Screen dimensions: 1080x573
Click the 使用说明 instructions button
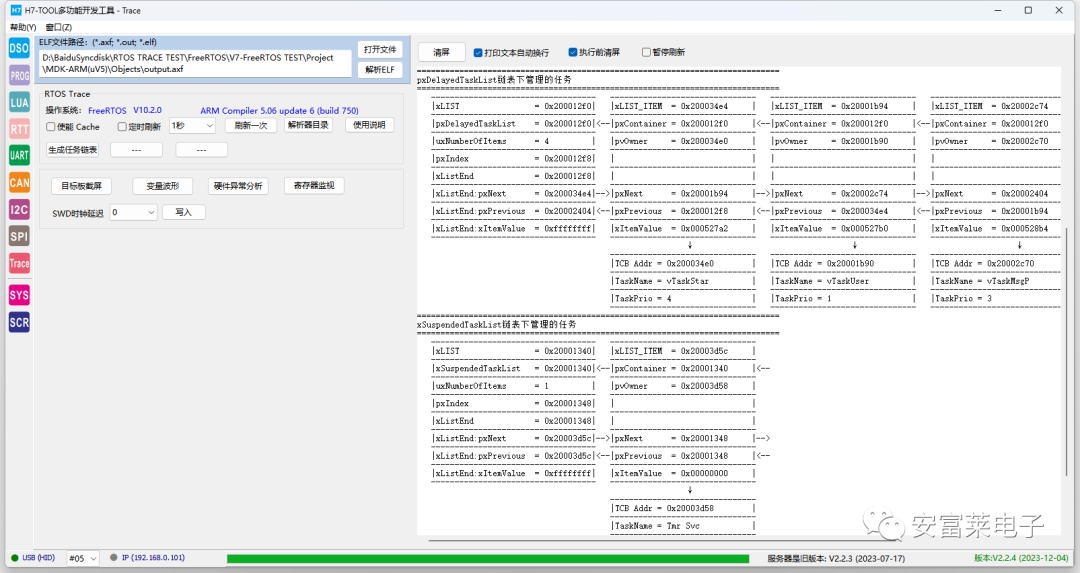point(369,125)
